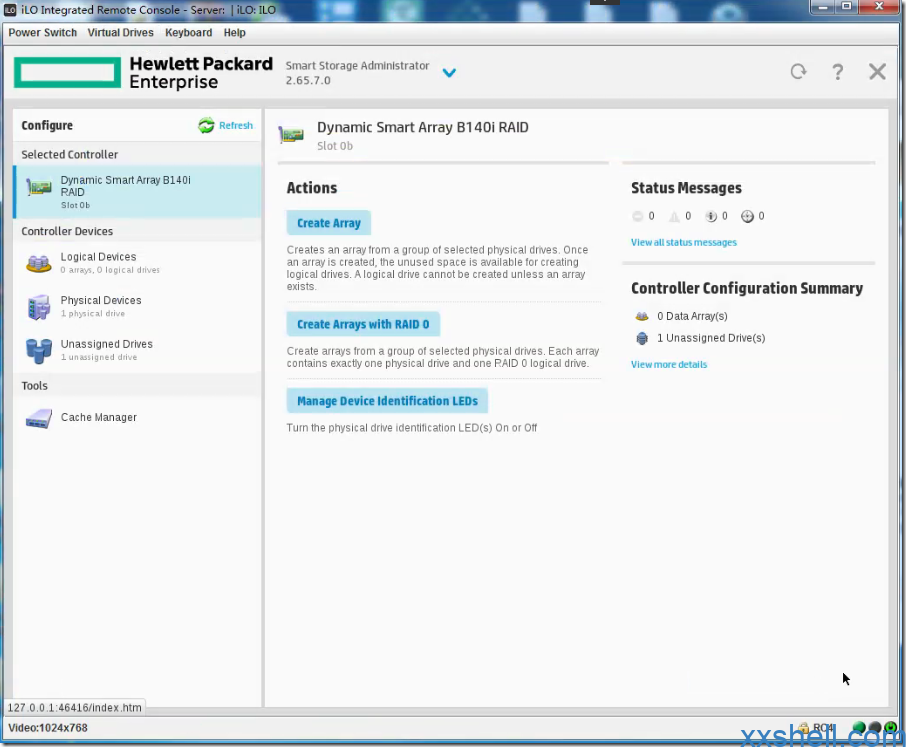Open the Power Switch menu
906x747 pixels.
tap(43, 33)
